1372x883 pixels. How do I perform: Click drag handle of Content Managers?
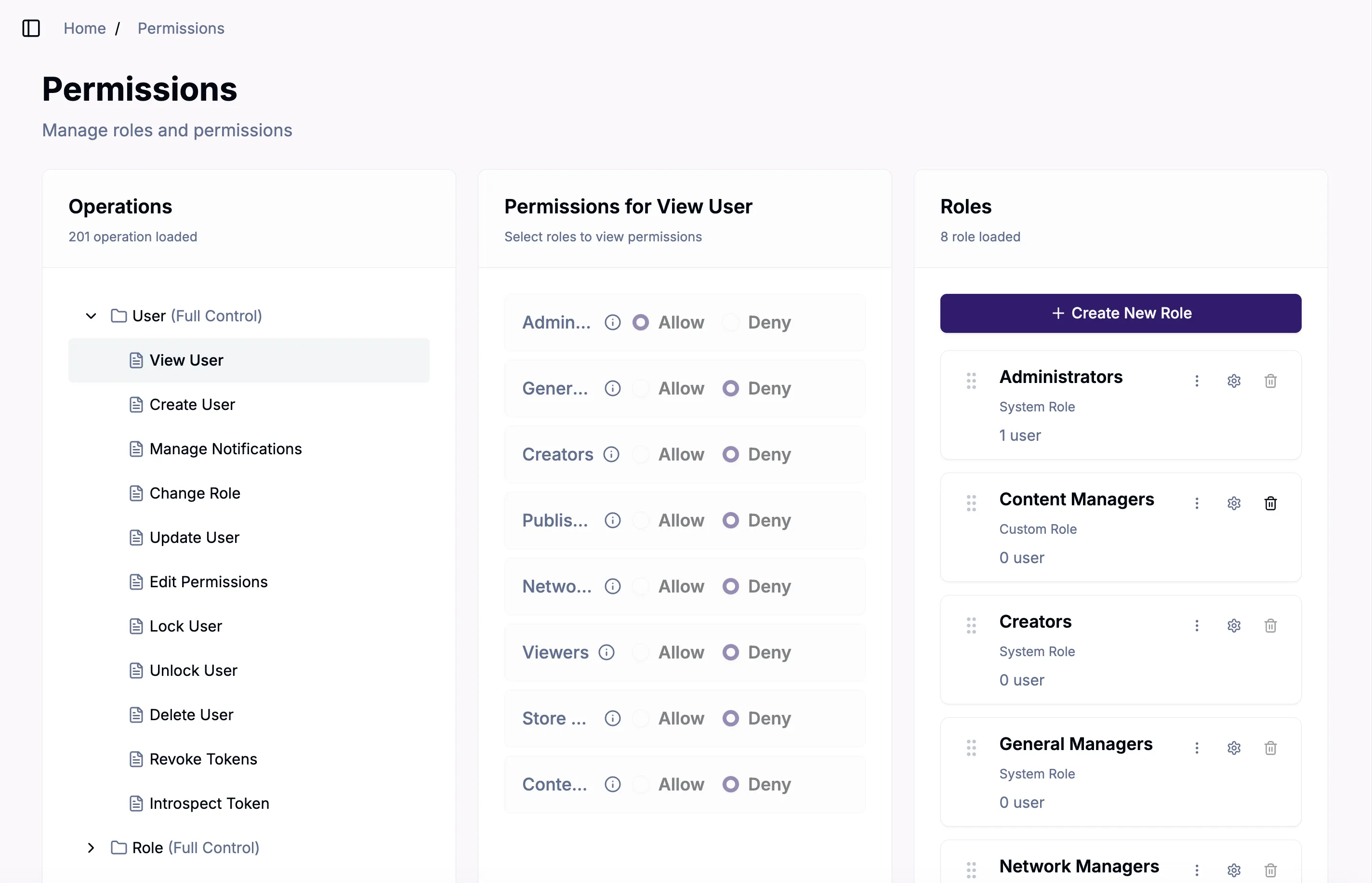point(971,503)
